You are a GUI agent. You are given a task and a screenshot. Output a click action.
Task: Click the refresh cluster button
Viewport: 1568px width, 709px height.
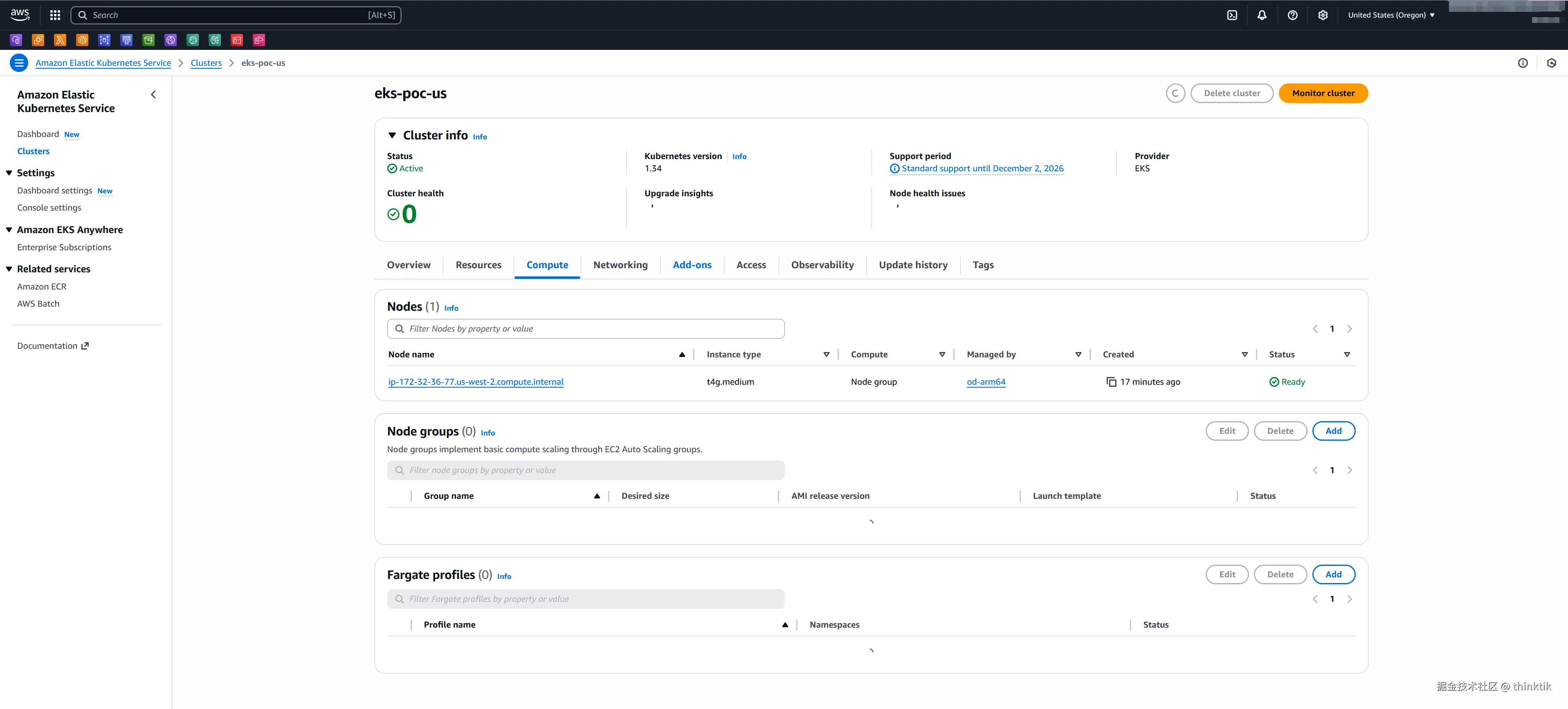click(1175, 93)
